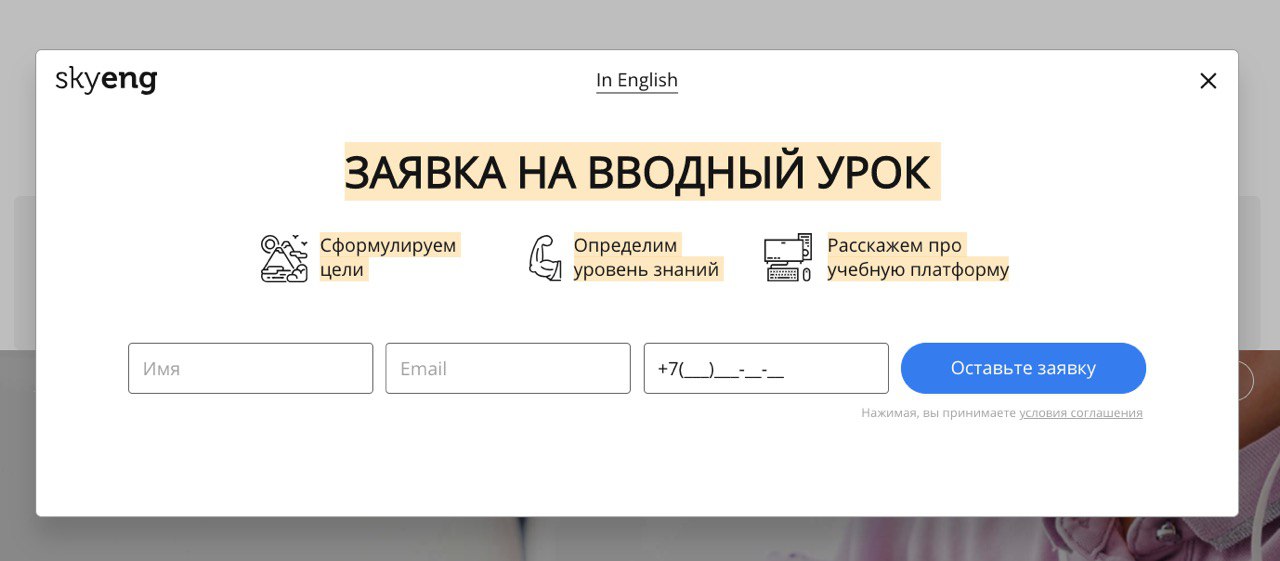Click the Skyeng logo
1280x561 pixels.
click(106, 80)
